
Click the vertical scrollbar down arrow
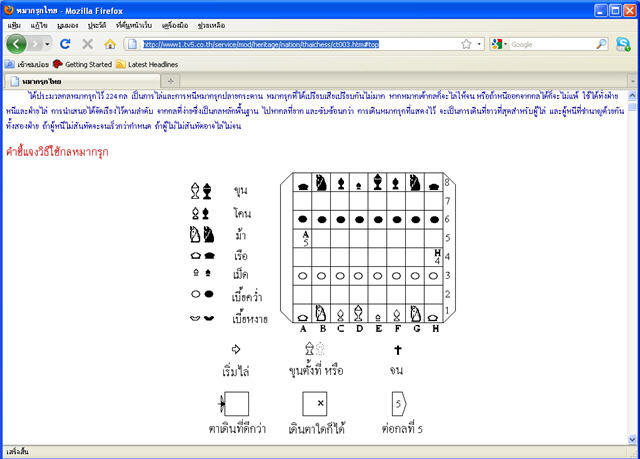tap(632, 439)
